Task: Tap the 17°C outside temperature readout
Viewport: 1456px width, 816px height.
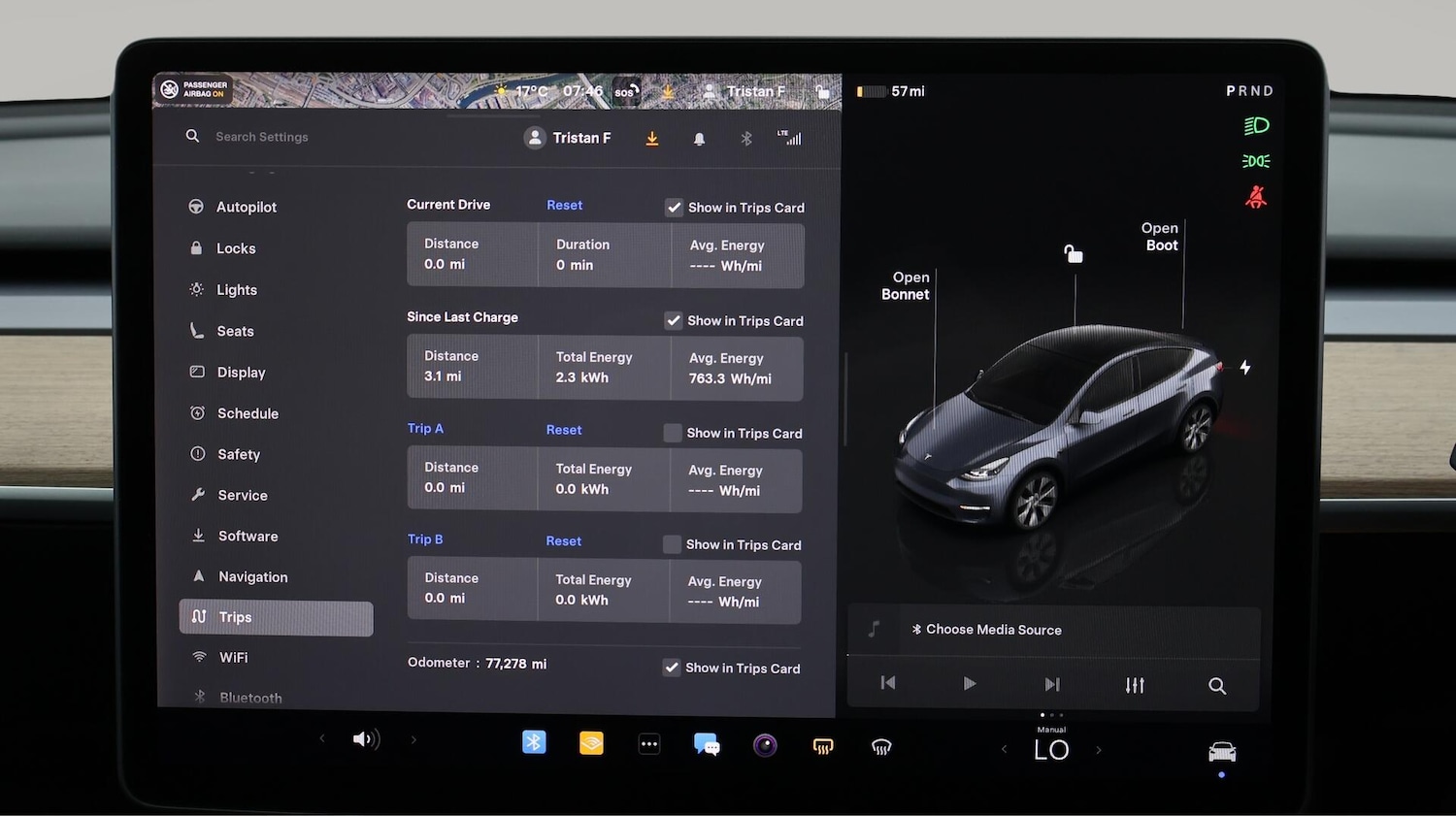Action: point(532,91)
